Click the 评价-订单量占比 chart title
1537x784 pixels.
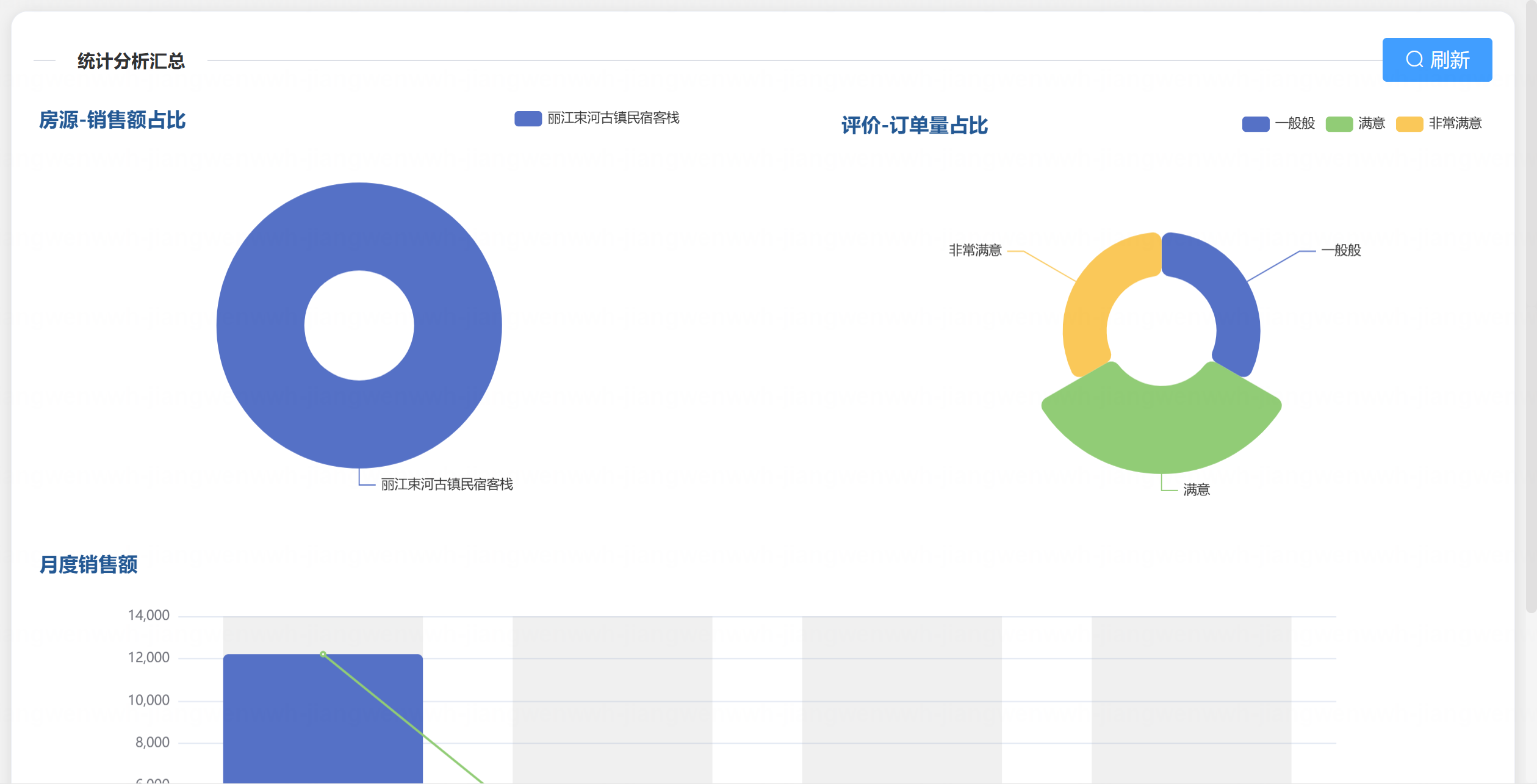913,125
